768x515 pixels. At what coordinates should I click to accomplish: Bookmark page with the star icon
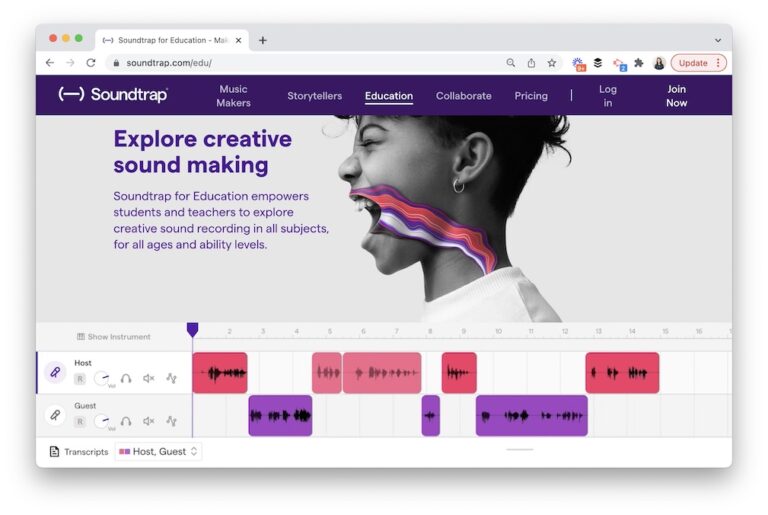551,63
